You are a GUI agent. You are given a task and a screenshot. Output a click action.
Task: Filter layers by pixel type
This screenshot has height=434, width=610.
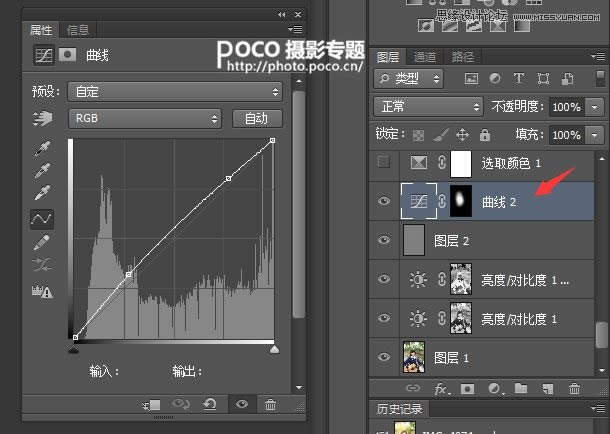pos(471,79)
